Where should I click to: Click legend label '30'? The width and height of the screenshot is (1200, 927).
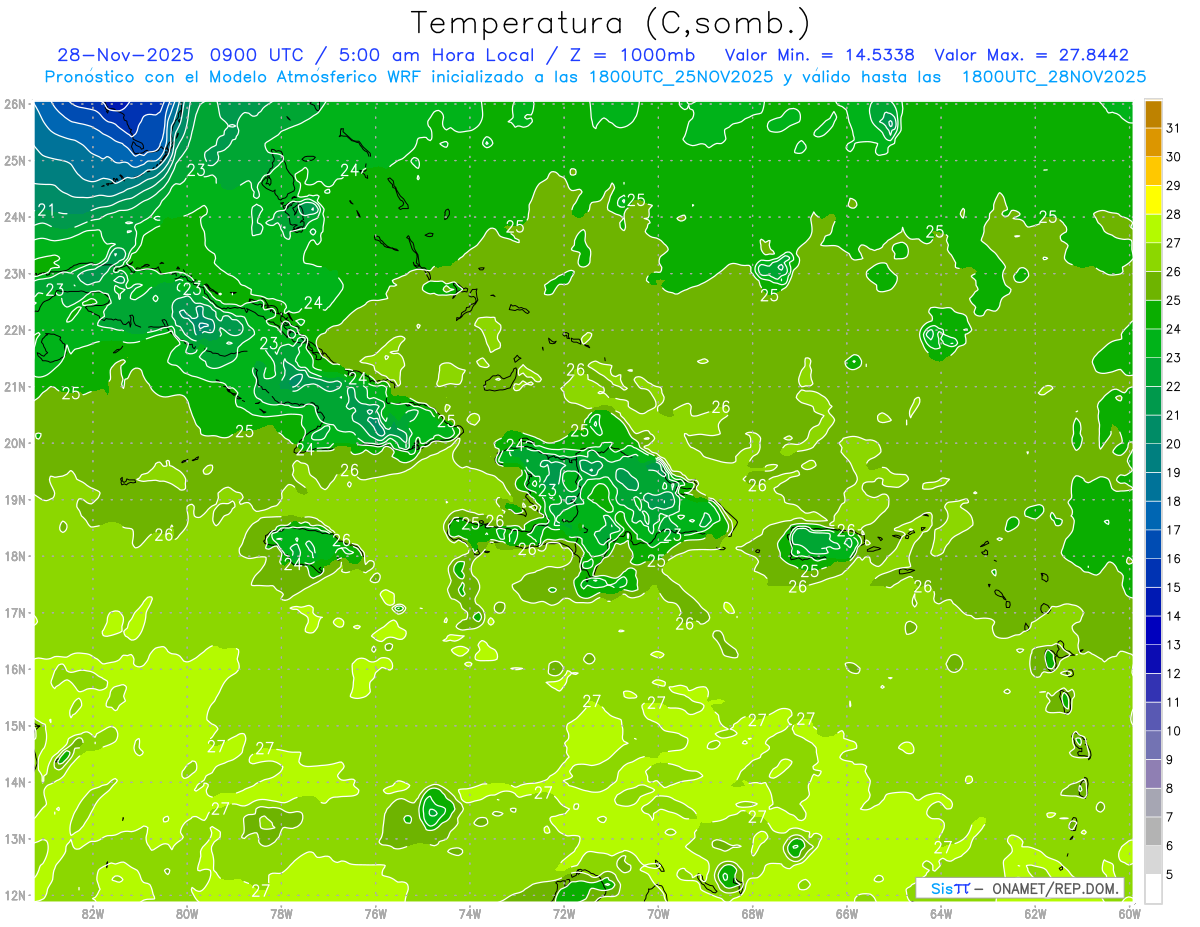[1173, 157]
